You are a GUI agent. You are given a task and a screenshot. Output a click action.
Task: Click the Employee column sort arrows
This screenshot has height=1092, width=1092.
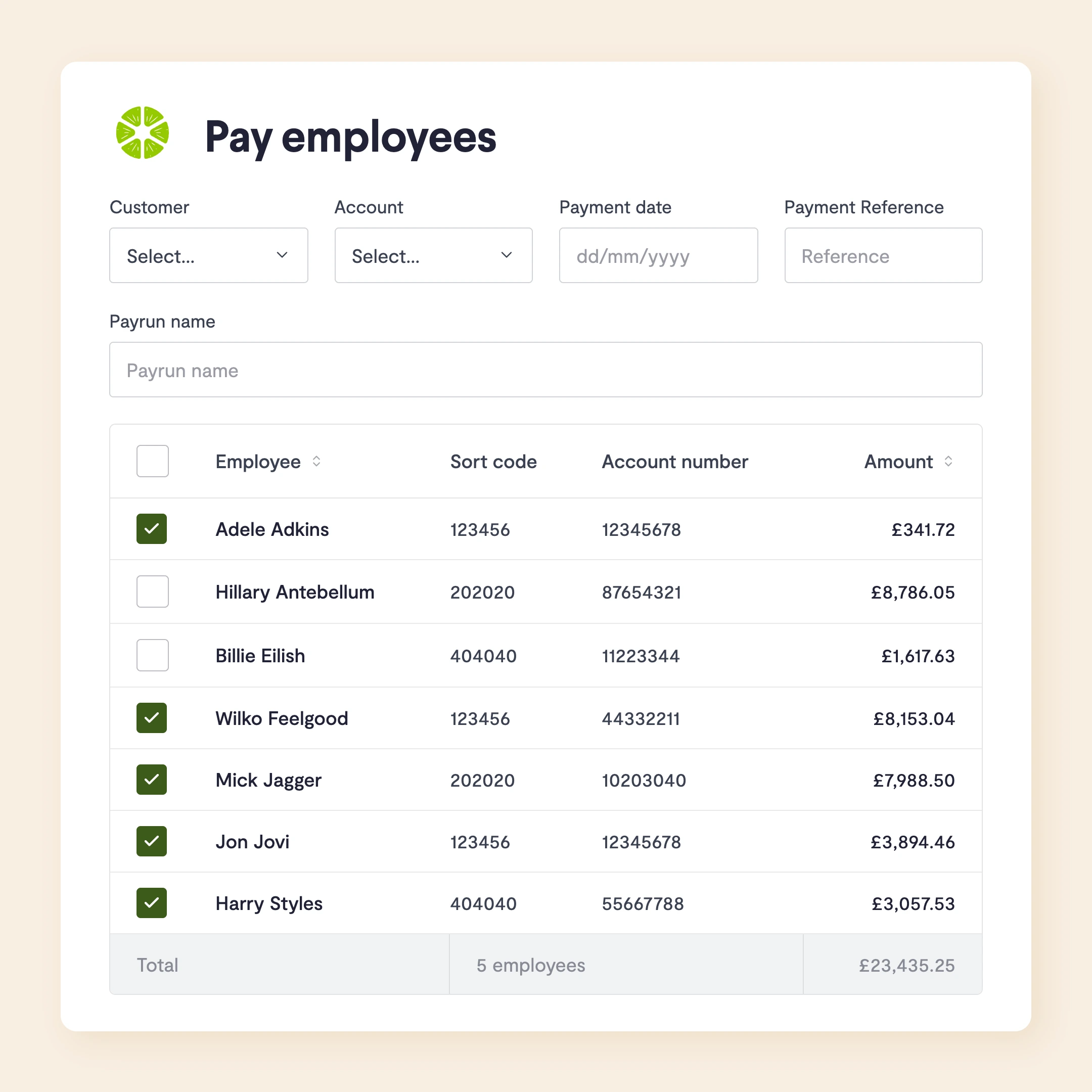pyautogui.click(x=316, y=461)
